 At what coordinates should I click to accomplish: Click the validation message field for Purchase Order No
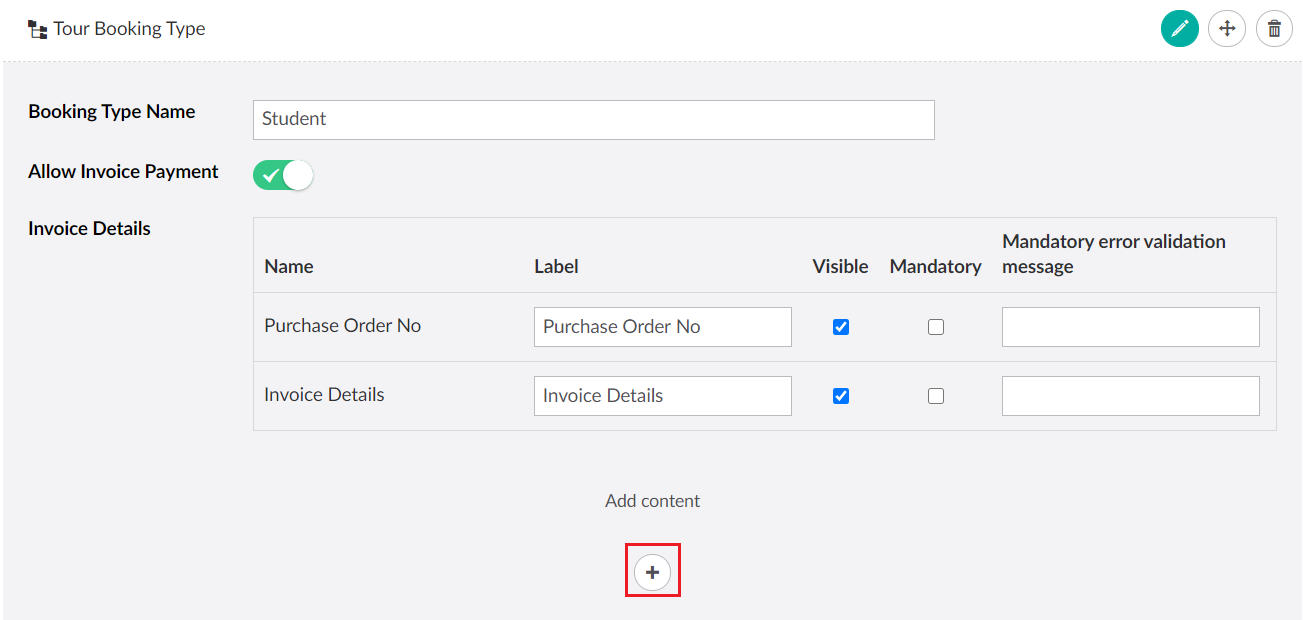tap(1130, 327)
